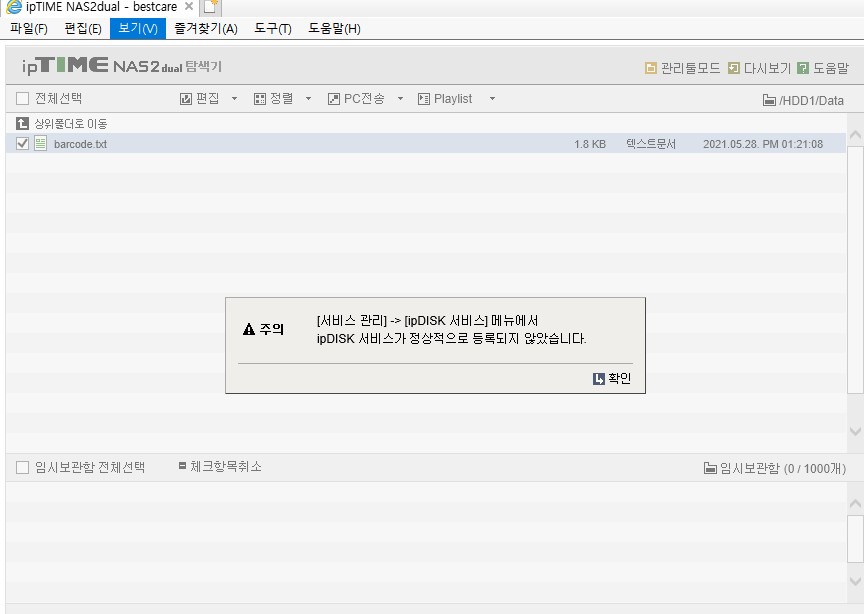The image size is (864, 614).
Task: Open the 편집(E) menu
Action: pyautogui.click(x=83, y=29)
